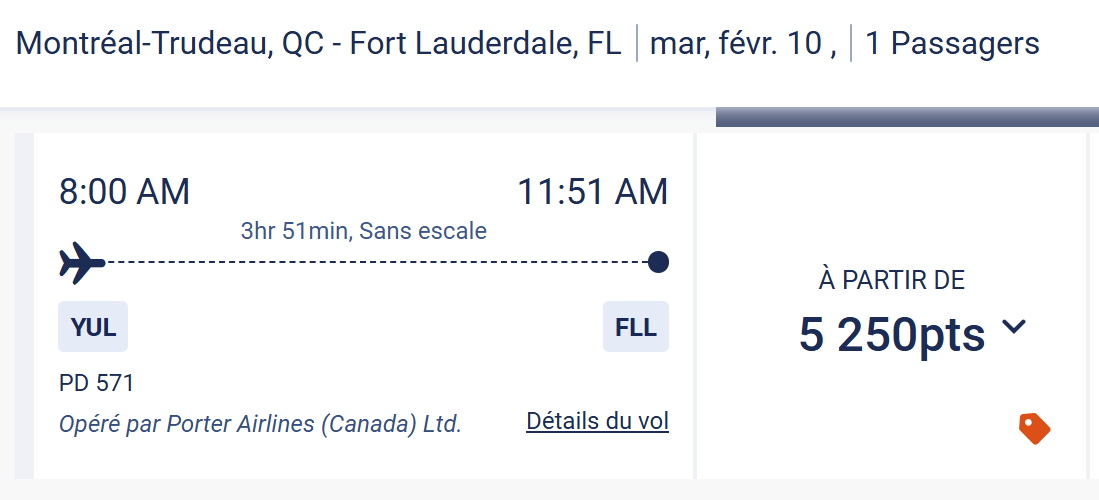Image resolution: width=1099 pixels, height=500 pixels.
Task: Click the À PARTIR DE label
Action: tap(892, 281)
